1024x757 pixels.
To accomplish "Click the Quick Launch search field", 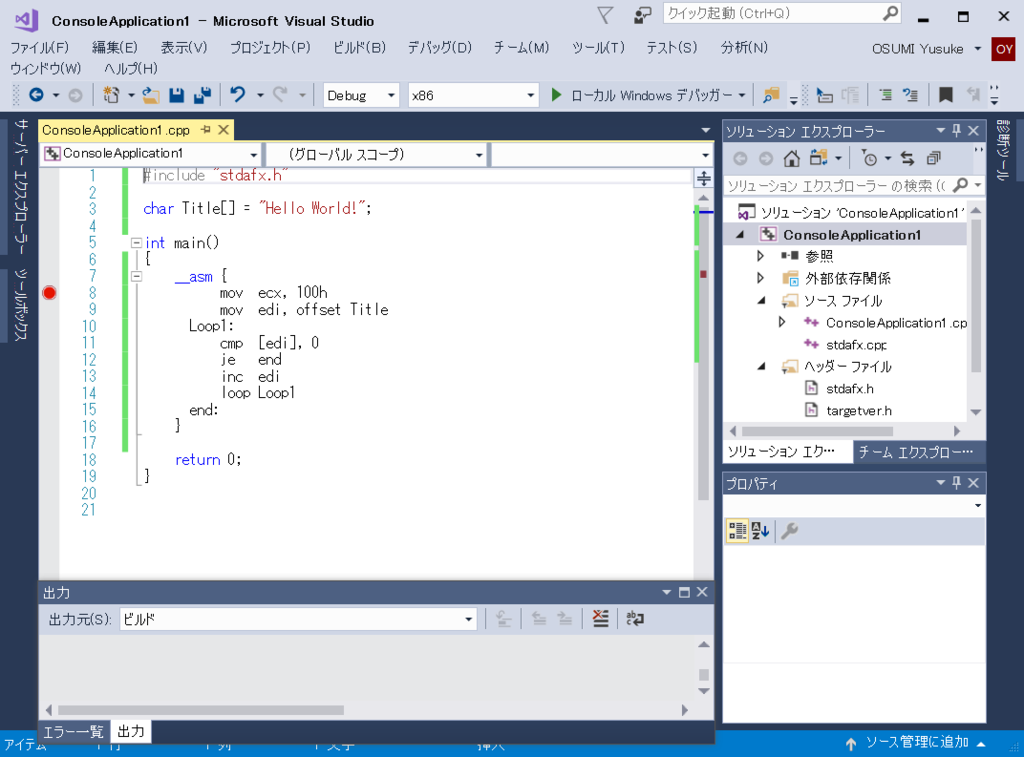I will (x=782, y=13).
